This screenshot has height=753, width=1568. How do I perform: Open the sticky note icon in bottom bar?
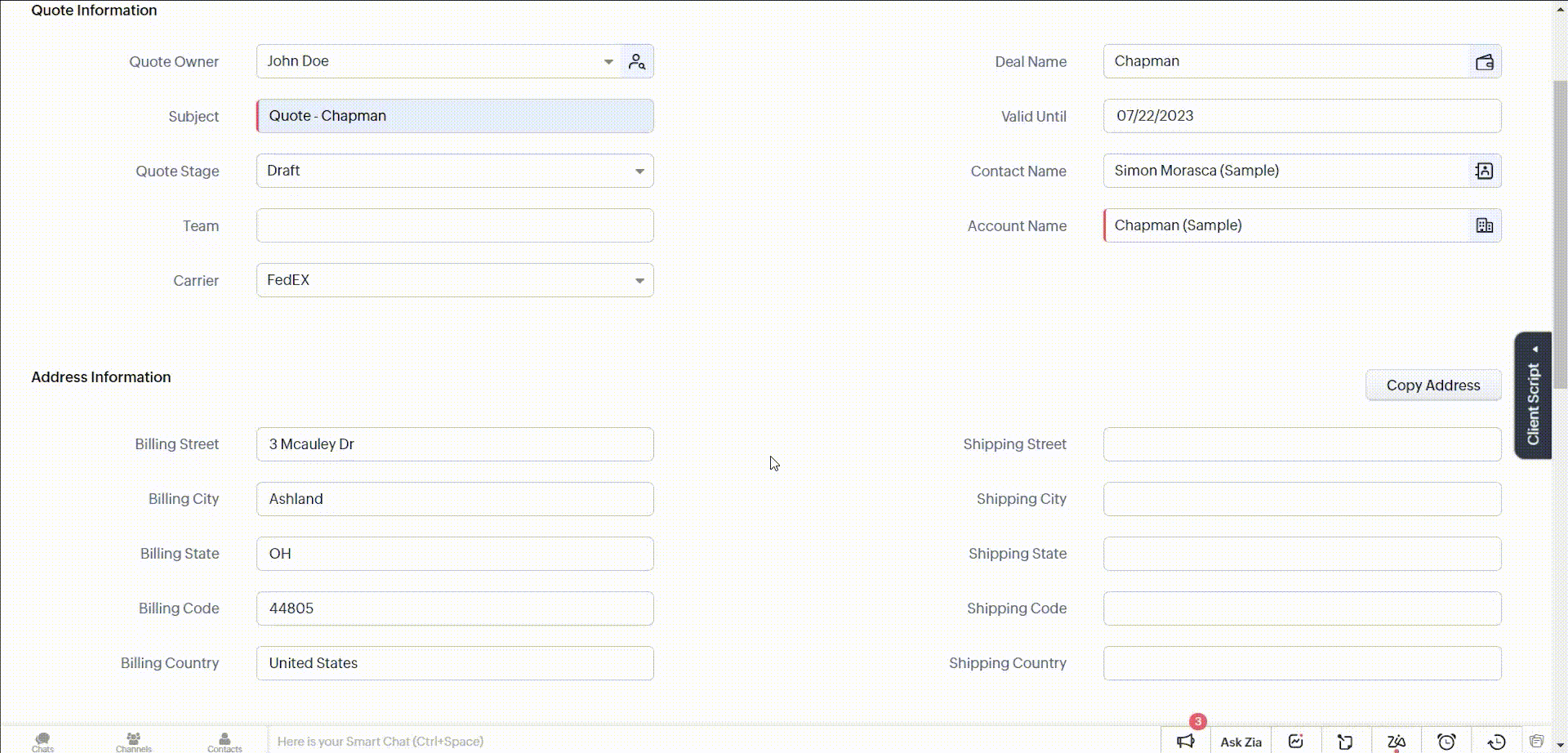[x=1345, y=741]
